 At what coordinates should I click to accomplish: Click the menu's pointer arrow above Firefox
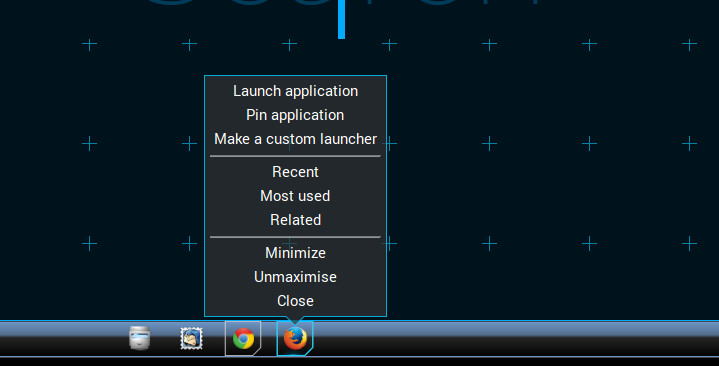coord(295,320)
